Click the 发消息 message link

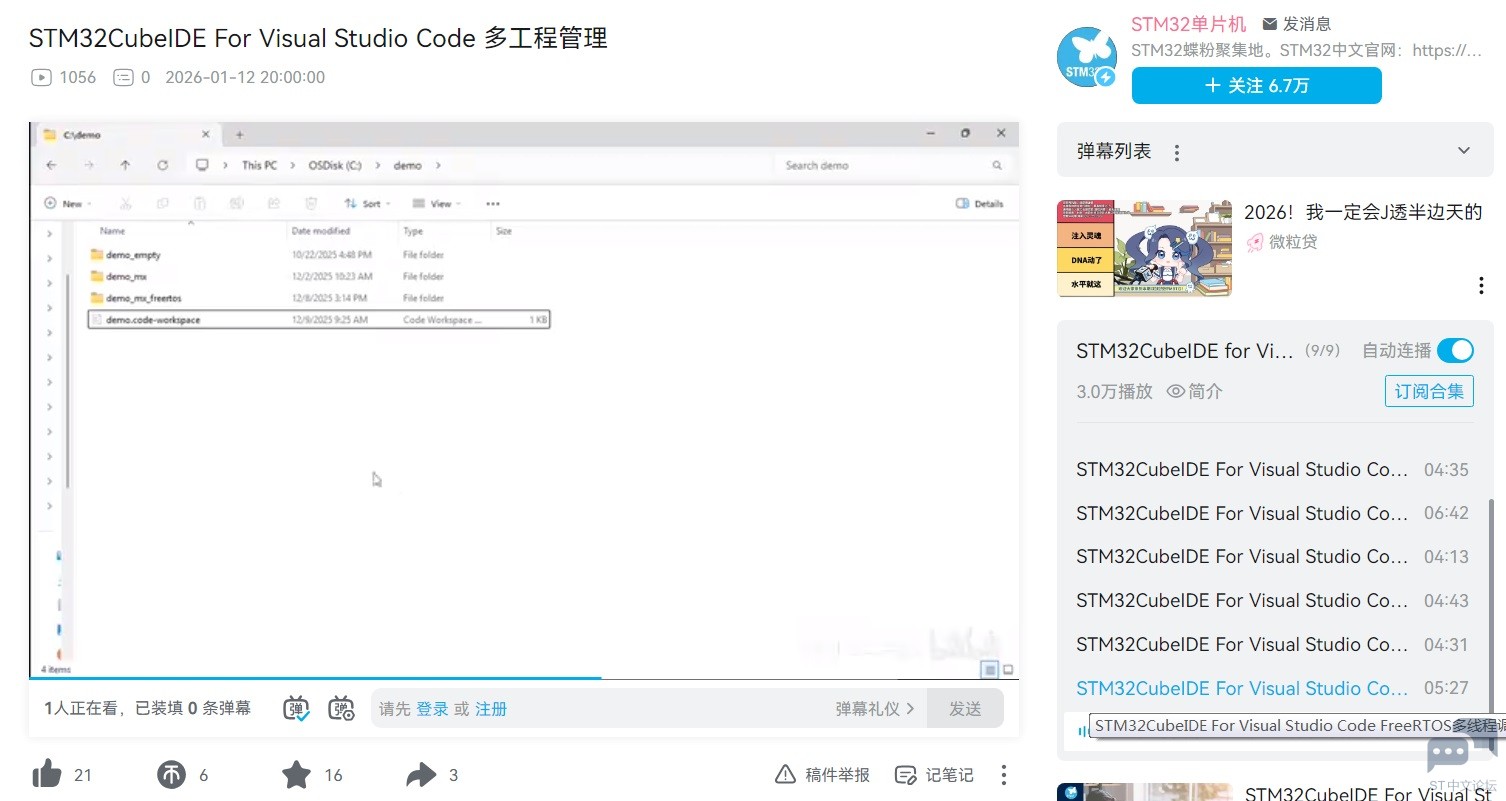[1296, 24]
